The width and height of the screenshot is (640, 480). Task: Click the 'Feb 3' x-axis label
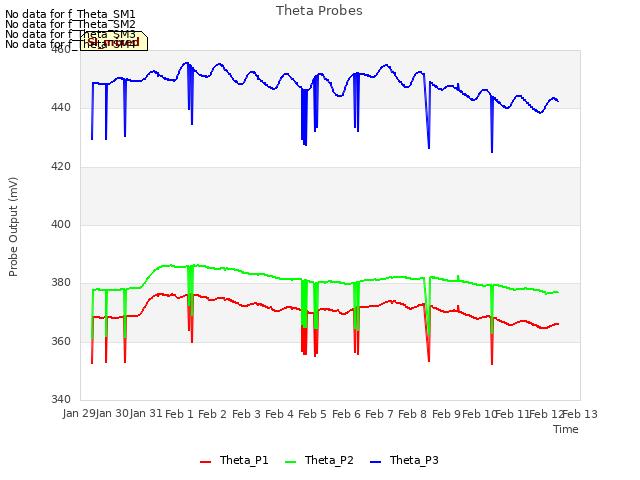coord(246,414)
